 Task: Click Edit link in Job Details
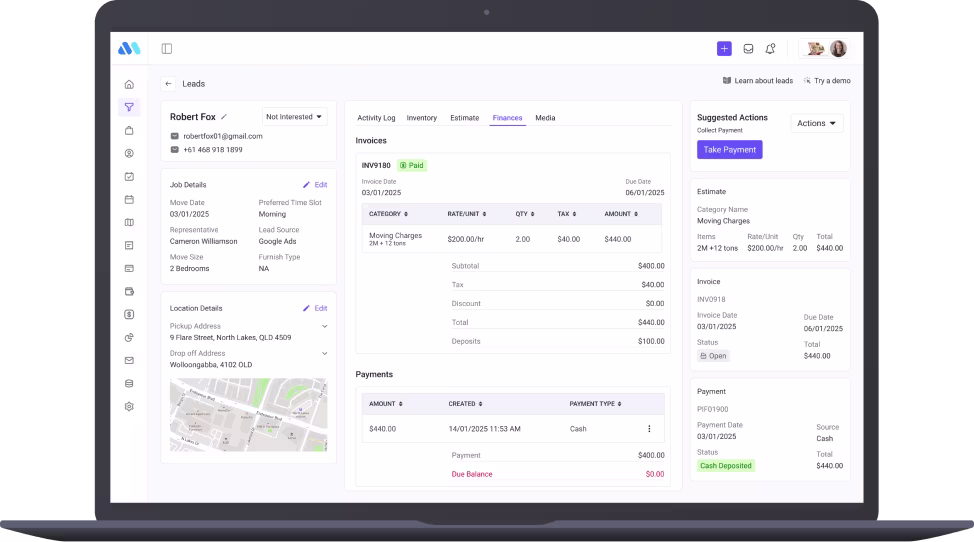(315, 185)
